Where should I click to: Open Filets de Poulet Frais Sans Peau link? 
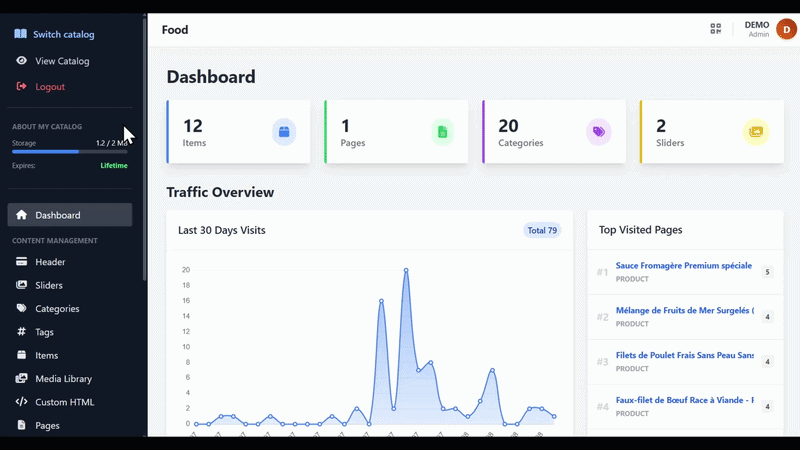[x=685, y=355]
